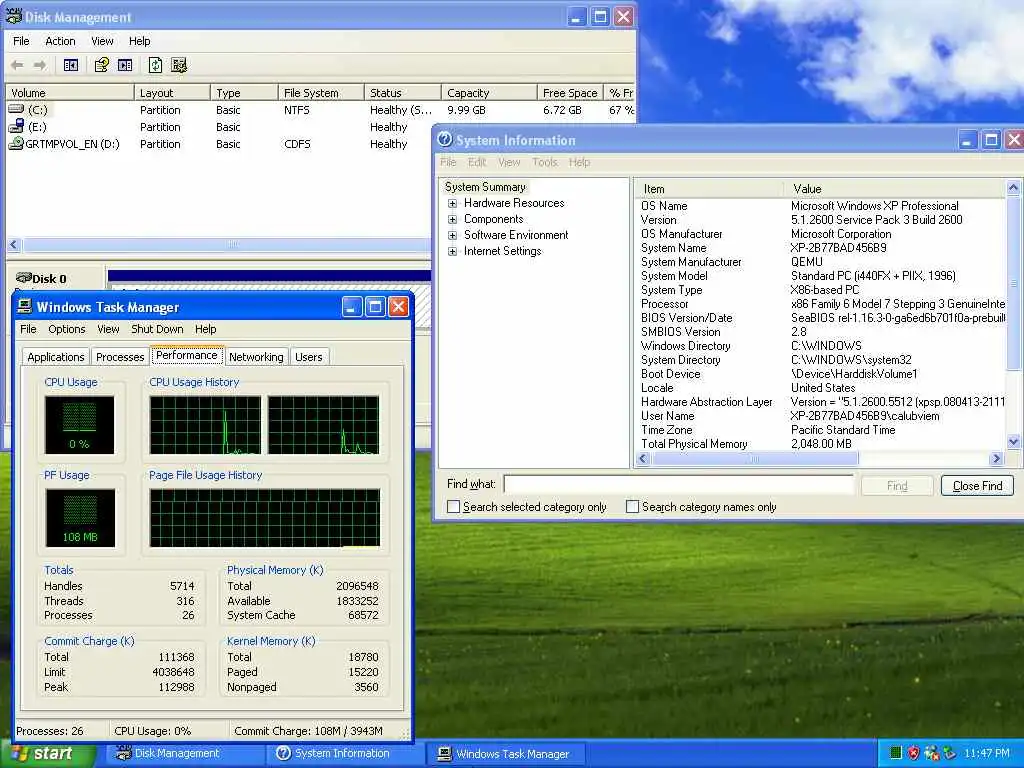Select System Summary tree item

click(x=485, y=187)
